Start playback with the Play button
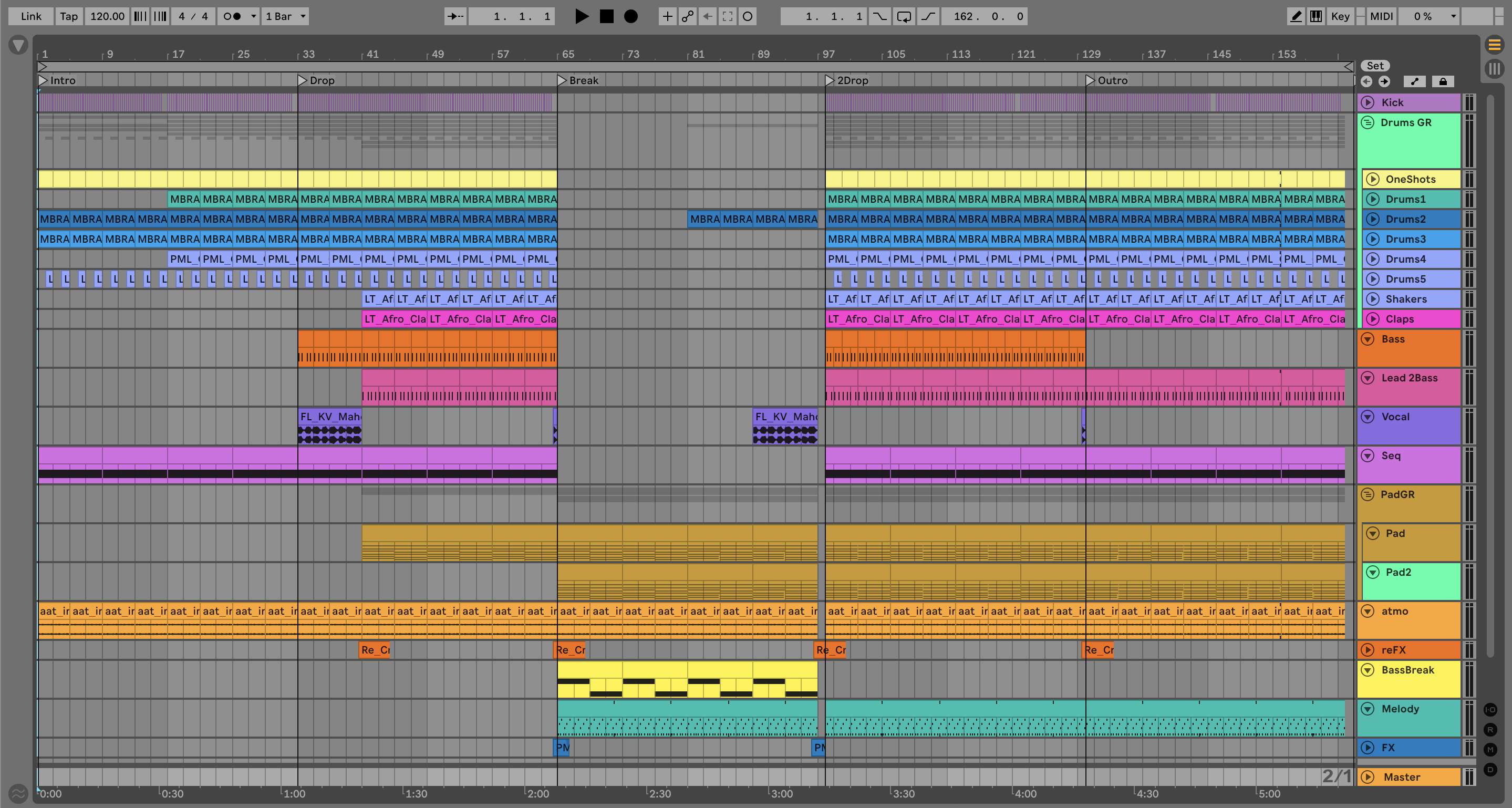1512x808 pixels. tap(581, 16)
